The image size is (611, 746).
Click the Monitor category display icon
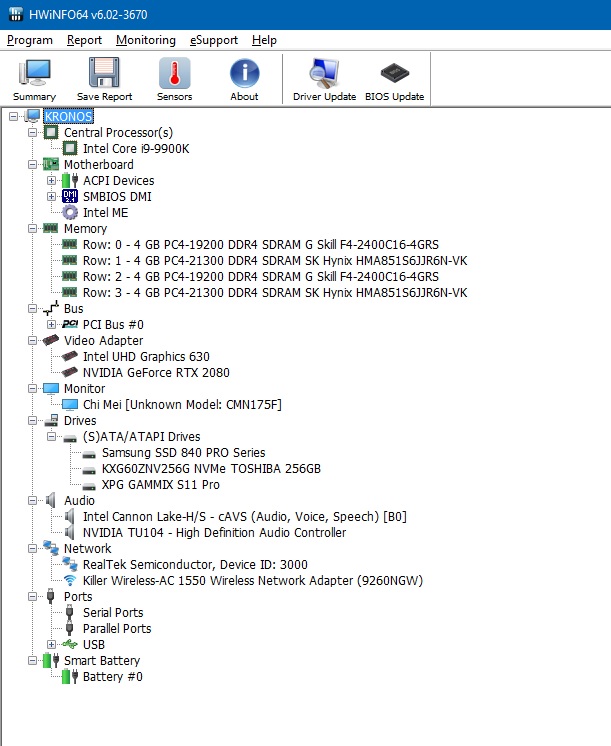[51, 388]
